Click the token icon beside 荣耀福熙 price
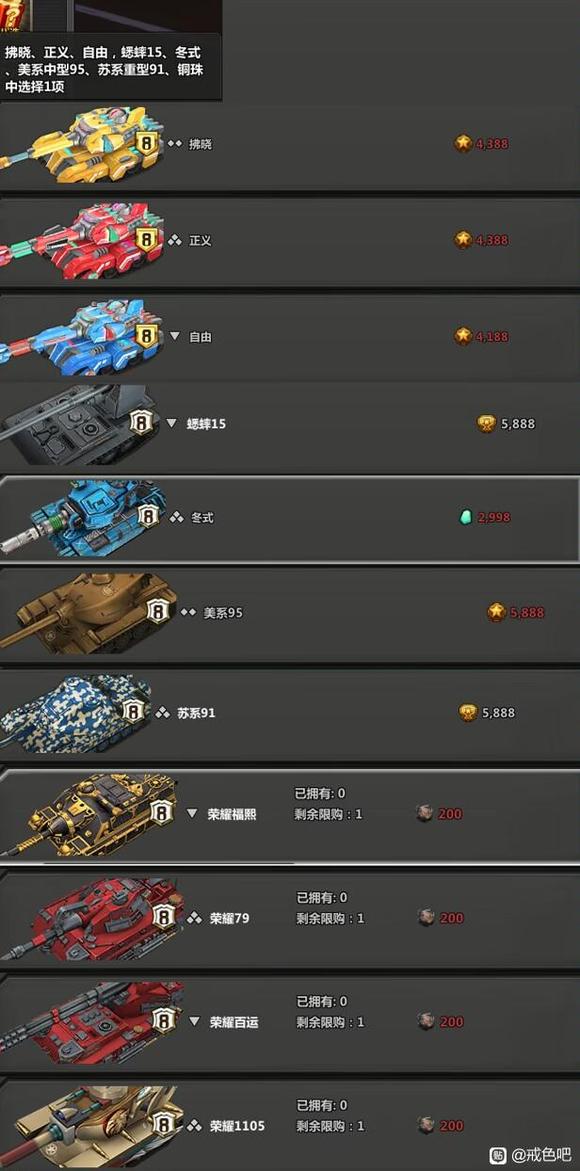The height and width of the screenshot is (1171, 580). (x=425, y=813)
